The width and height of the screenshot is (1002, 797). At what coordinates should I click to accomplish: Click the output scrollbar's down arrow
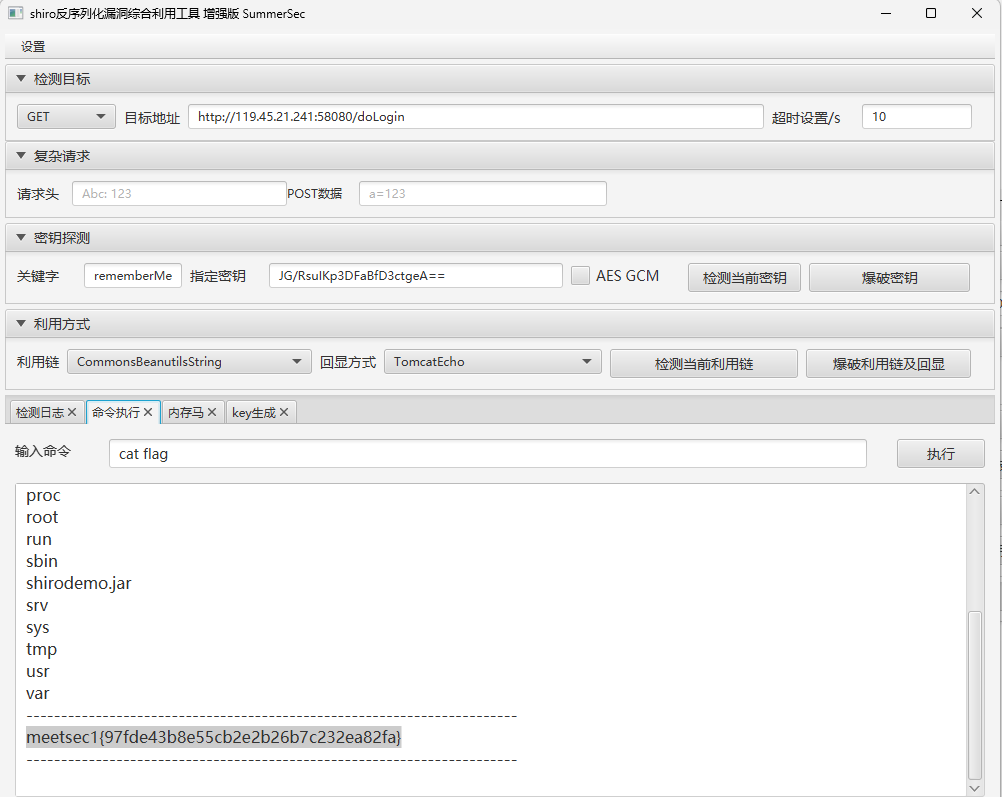976,788
